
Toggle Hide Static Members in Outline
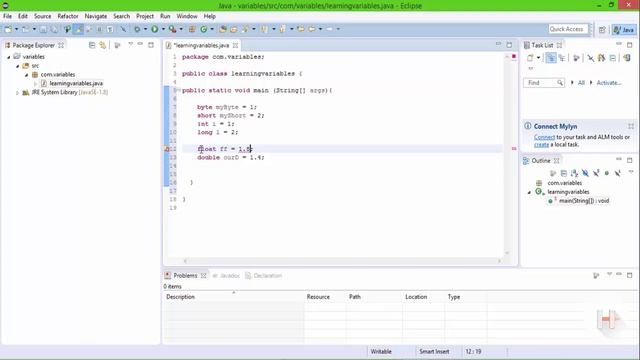(x=596, y=173)
